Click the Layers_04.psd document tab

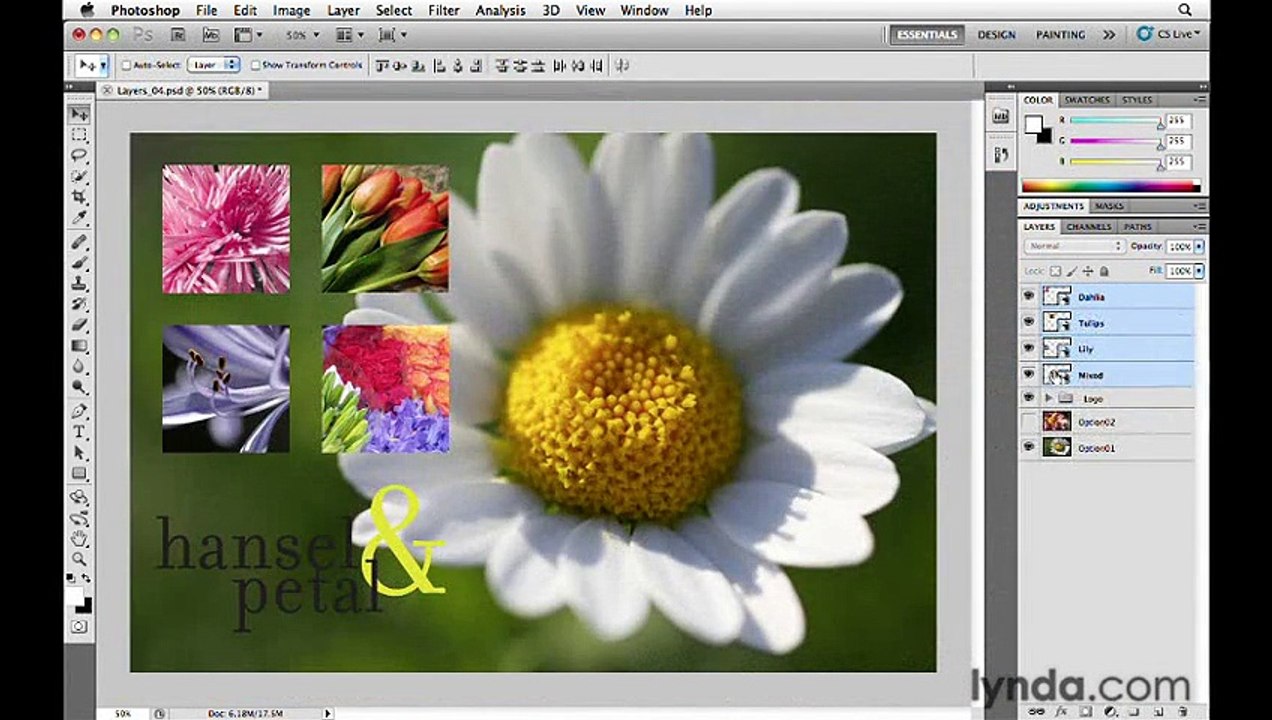(x=189, y=90)
